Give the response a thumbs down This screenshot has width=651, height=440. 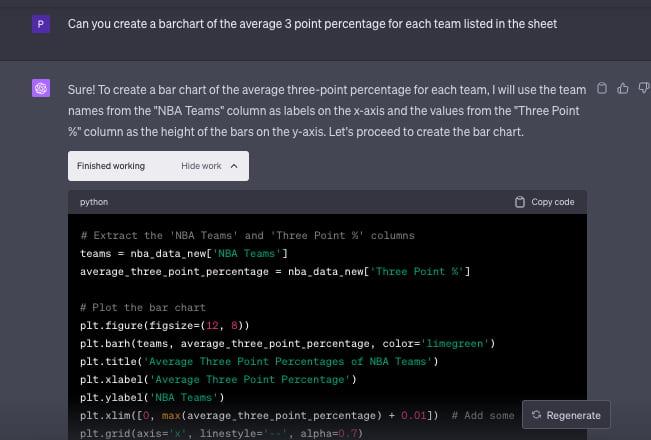click(641, 88)
